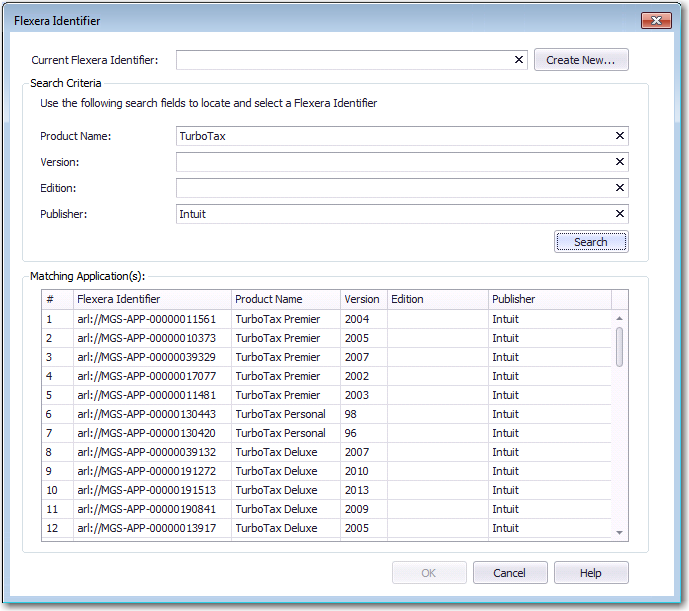Click into the Version input field
Screen dimensions: 689x611
pos(393,162)
